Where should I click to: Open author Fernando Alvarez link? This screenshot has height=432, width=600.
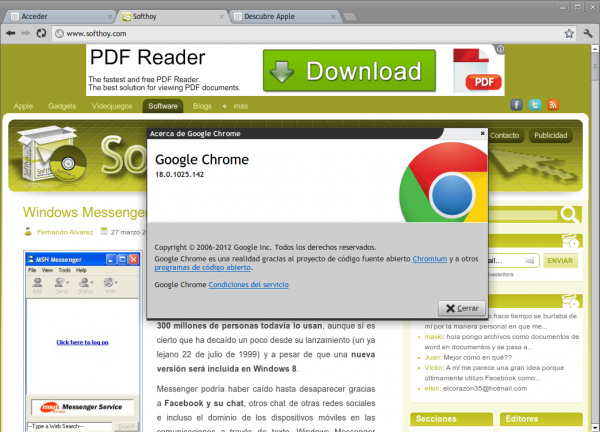tap(65, 232)
